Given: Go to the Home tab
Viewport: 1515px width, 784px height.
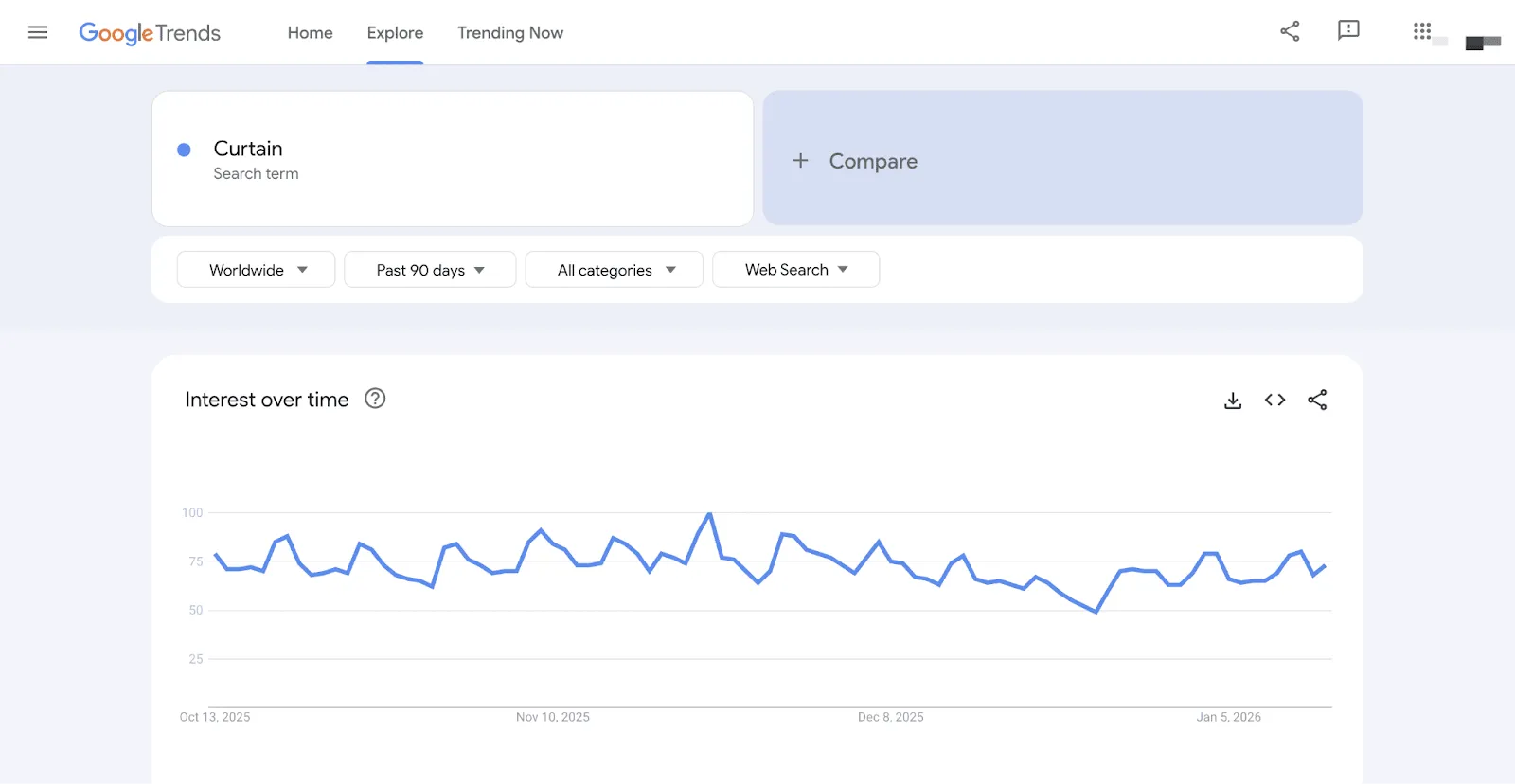Looking at the screenshot, I should [311, 33].
